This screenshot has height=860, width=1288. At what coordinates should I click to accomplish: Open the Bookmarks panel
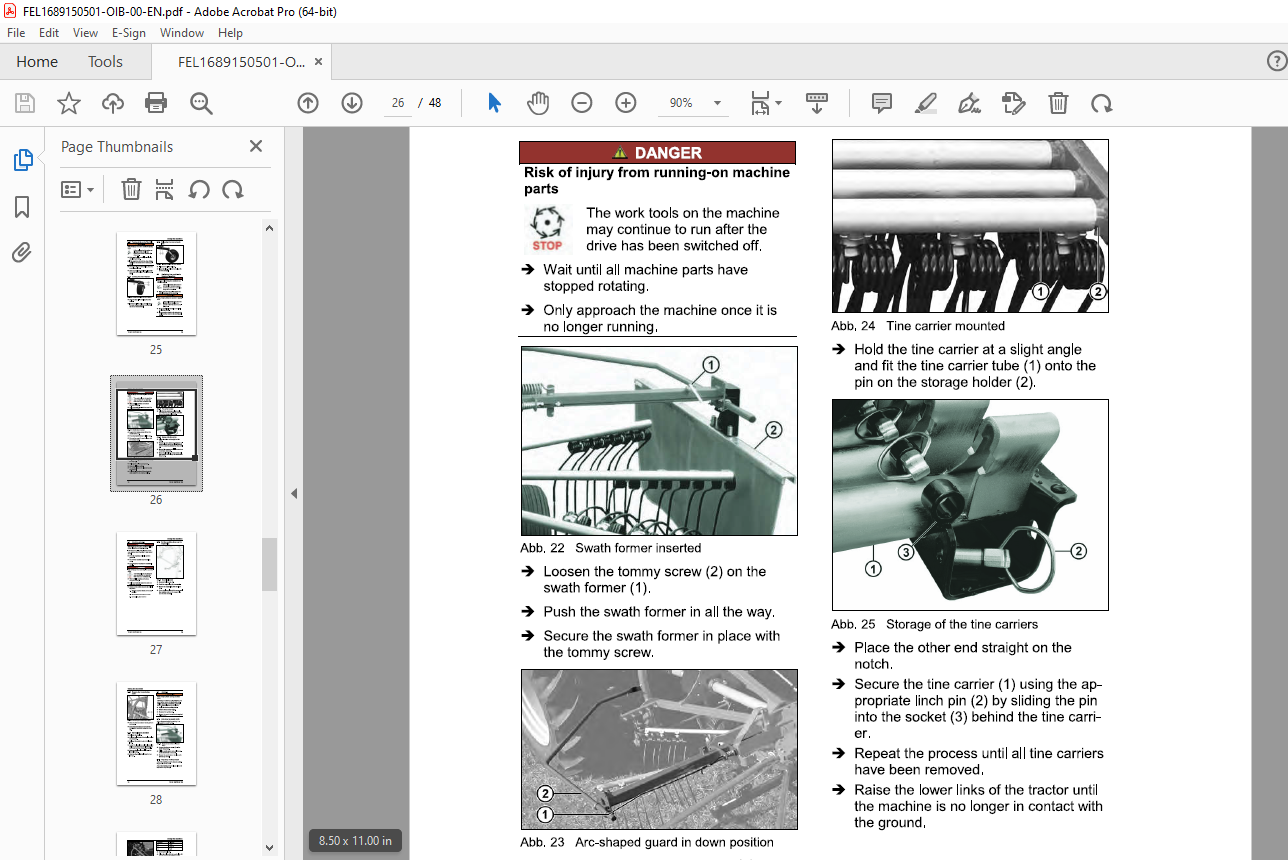pos(22,207)
